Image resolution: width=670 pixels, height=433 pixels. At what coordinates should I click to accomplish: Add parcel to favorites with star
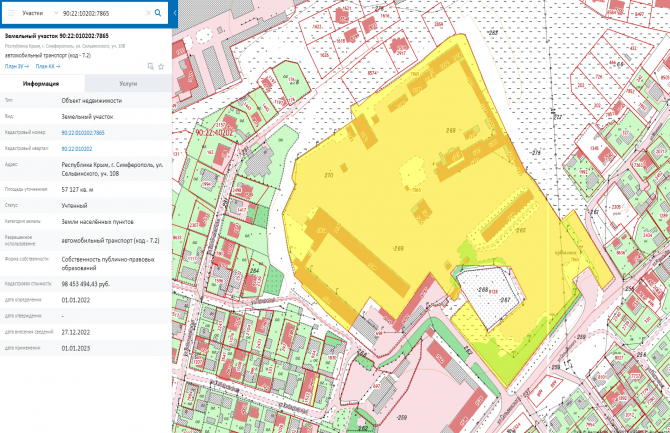coord(161,66)
